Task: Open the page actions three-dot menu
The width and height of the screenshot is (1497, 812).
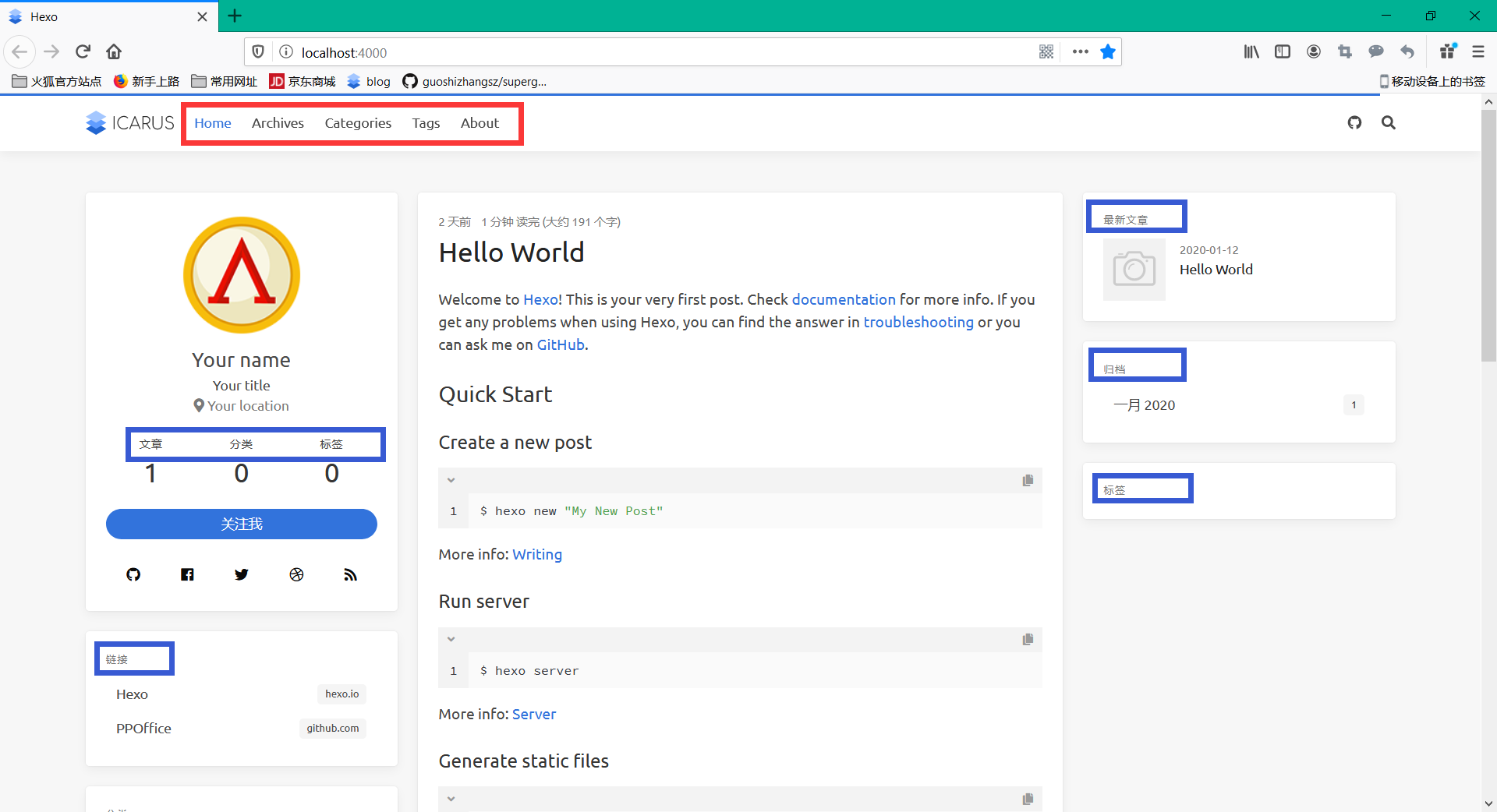Action: tap(1080, 52)
